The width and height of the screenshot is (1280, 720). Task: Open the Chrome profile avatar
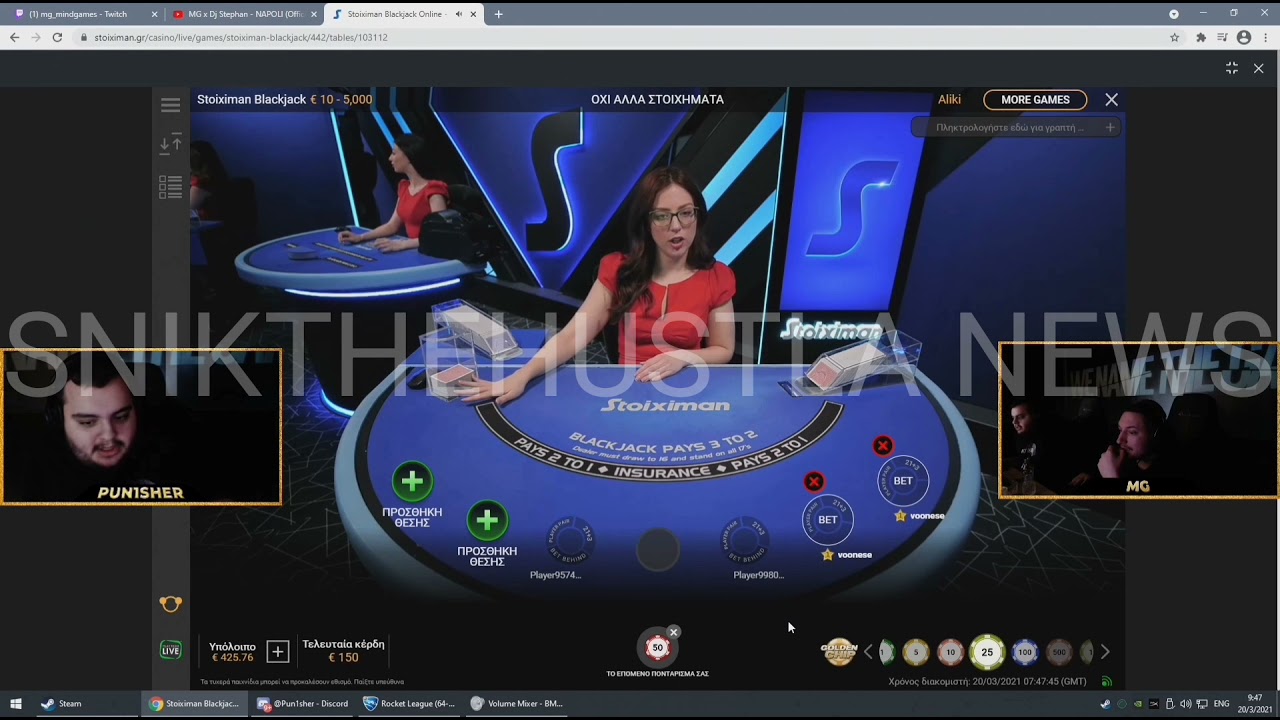[1244, 37]
